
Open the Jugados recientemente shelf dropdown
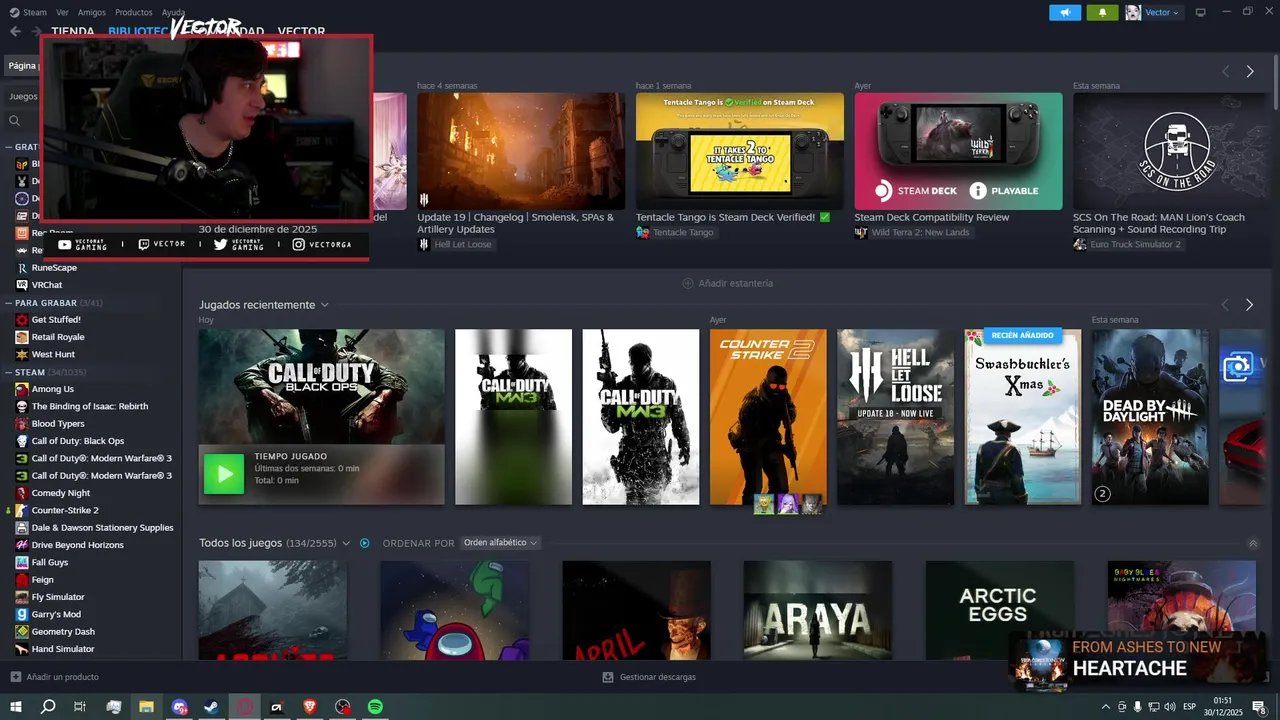point(325,305)
